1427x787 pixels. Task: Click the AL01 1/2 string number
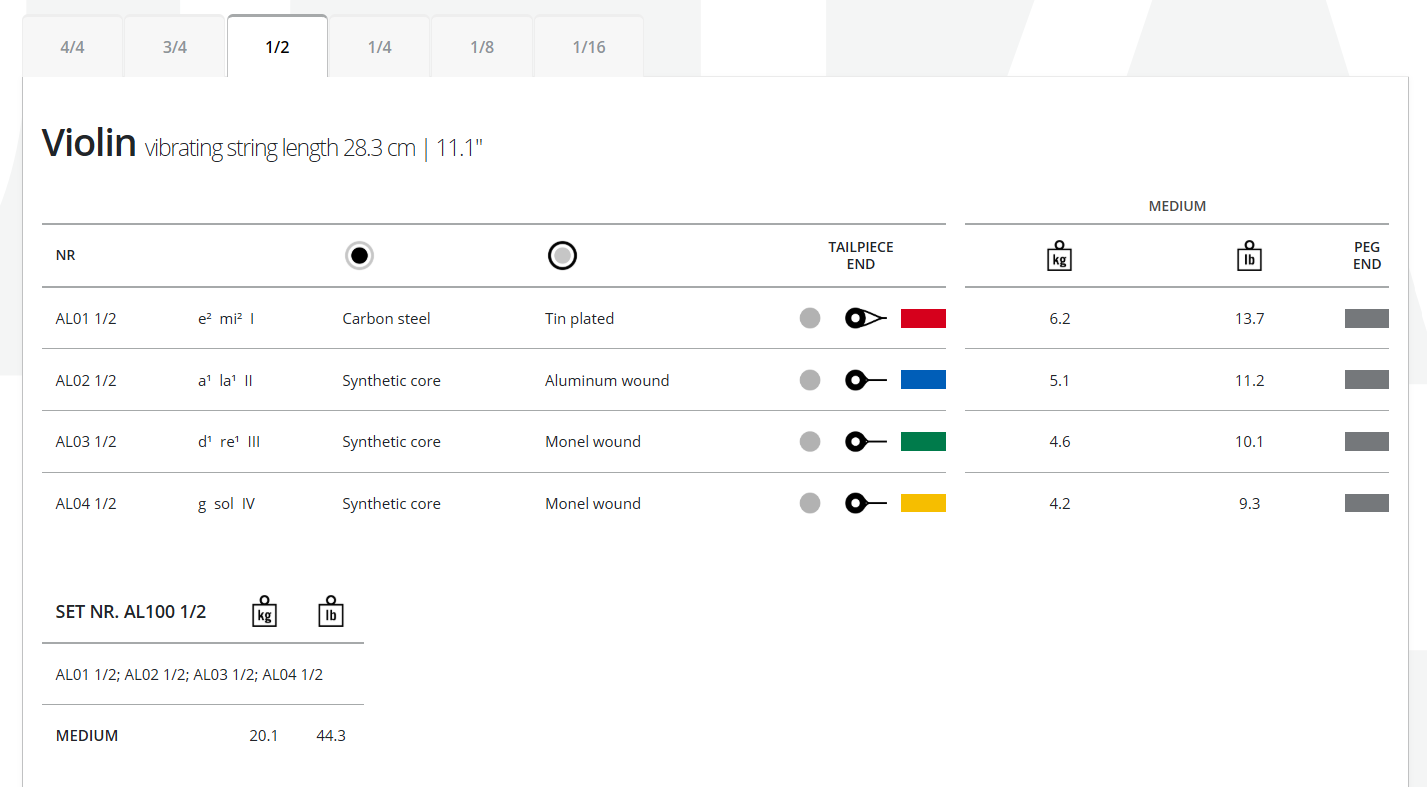(86, 319)
